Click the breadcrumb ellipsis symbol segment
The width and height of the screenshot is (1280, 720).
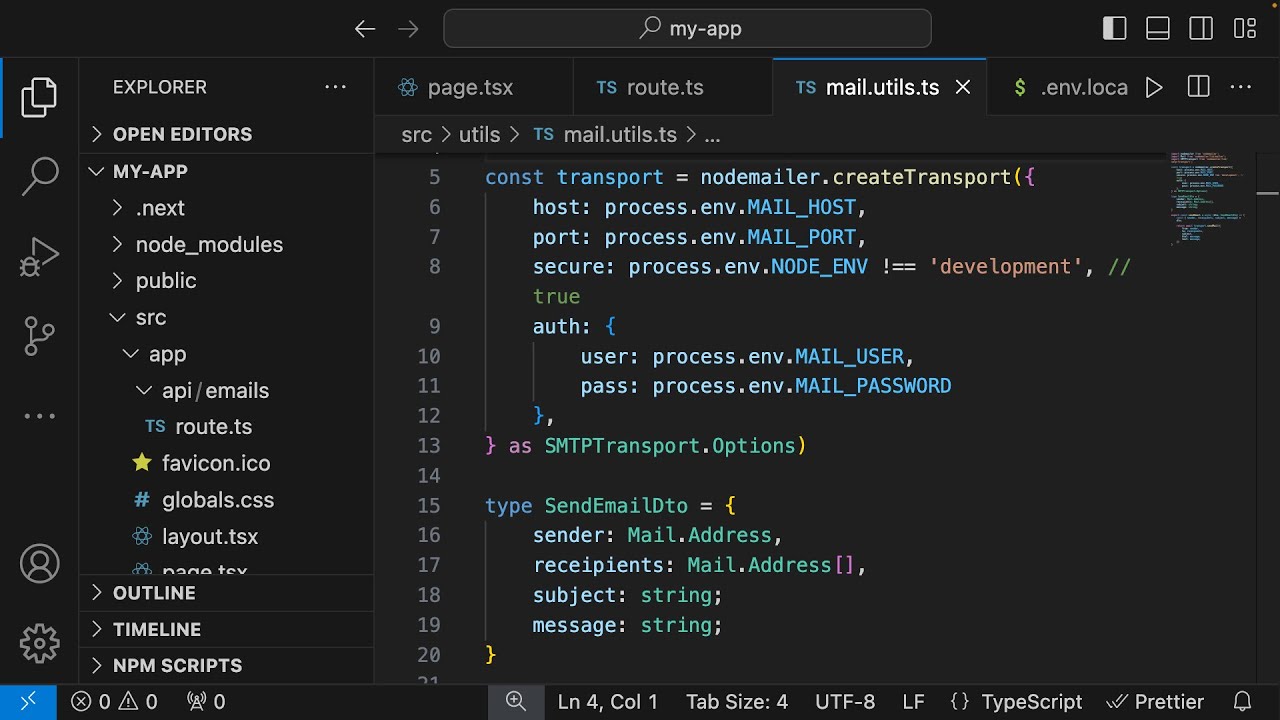[712, 135]
